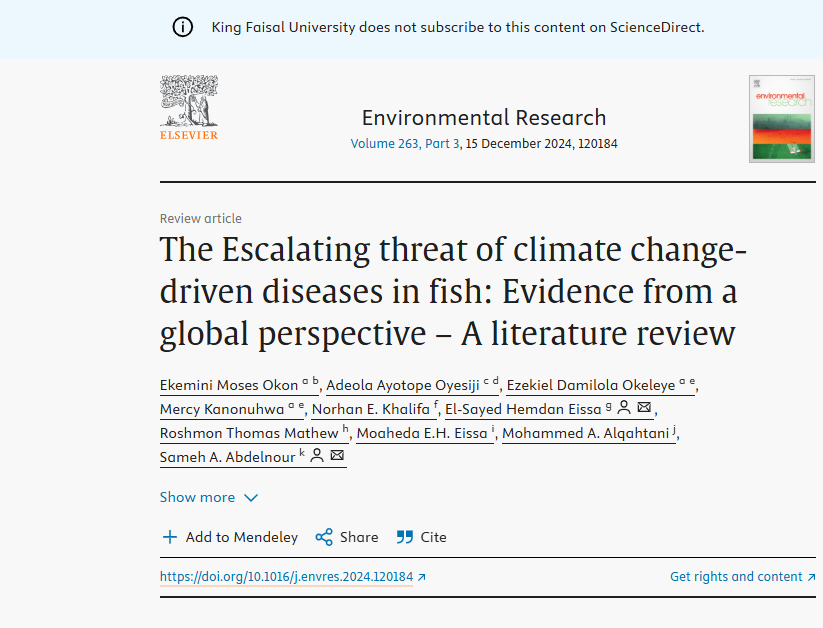Open author Norhan E. Khalifa
Viewport: 823px width, 628px height.
371,409
